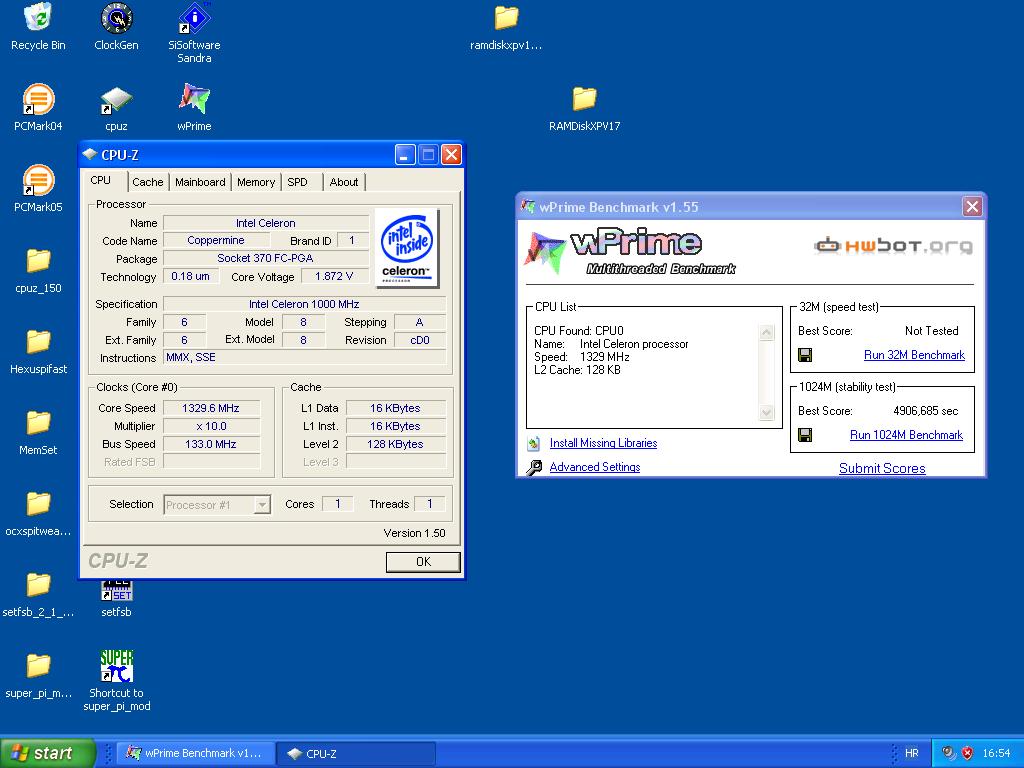
Task: Click the Run 1024M Benchmark link
Action: [x=906, y=435]
